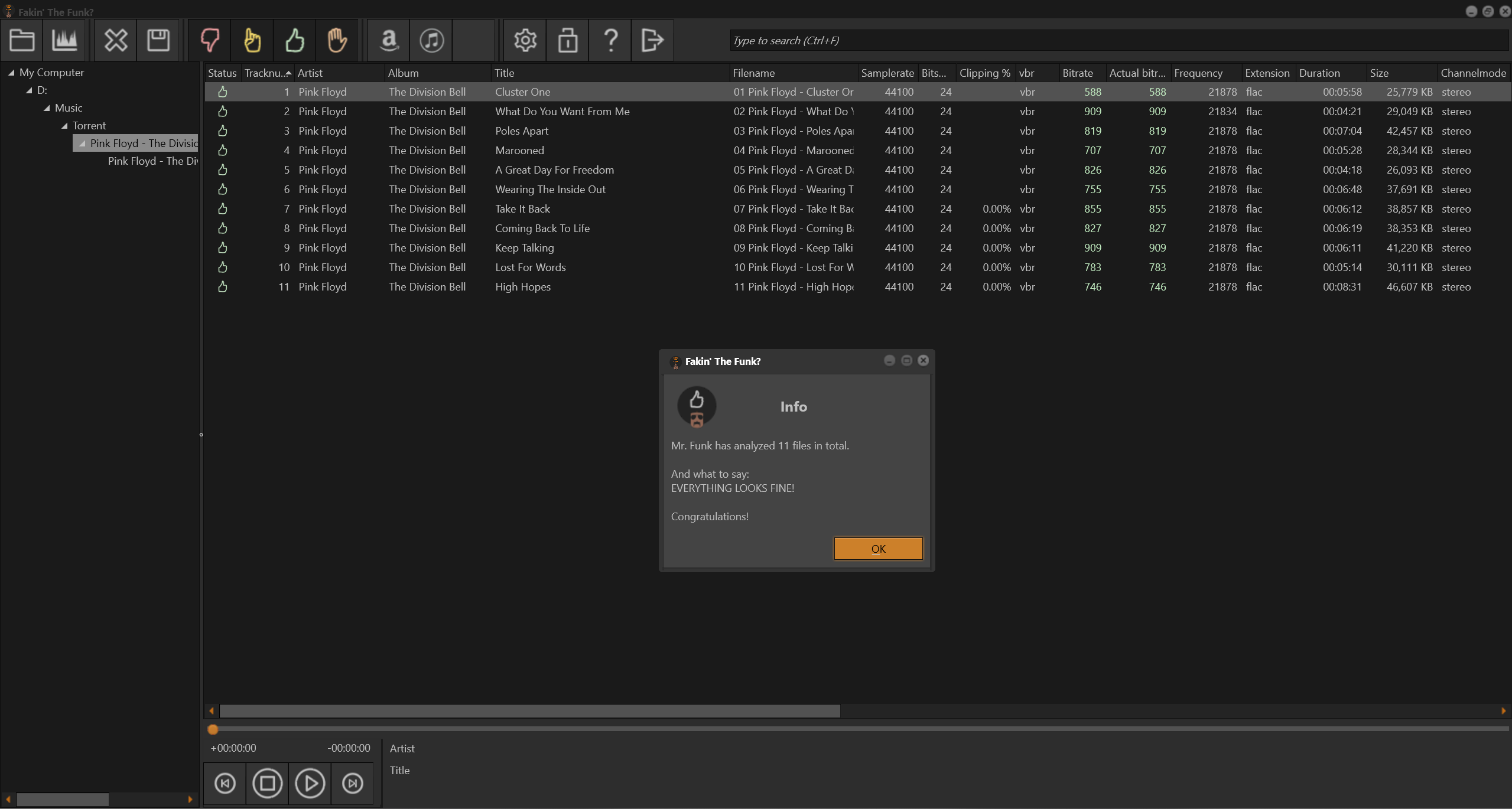Sort by the Bitrate column header
This screenshot has height=809, width=1512.
[1077, 73]
